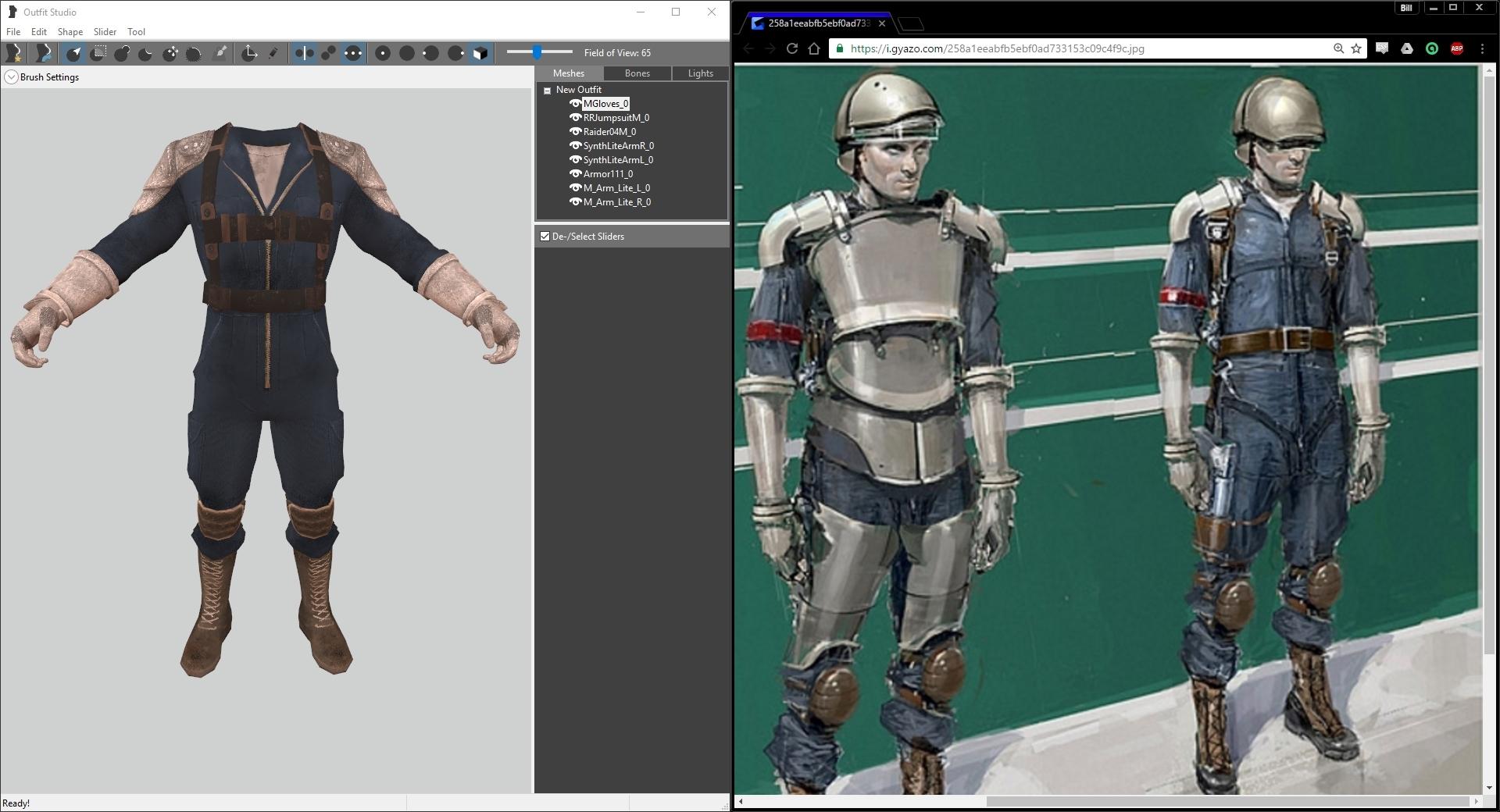Select the Raider04M_0 mesh name
1500x812 pixels.
pyautogui.click(x=610, y=132)
